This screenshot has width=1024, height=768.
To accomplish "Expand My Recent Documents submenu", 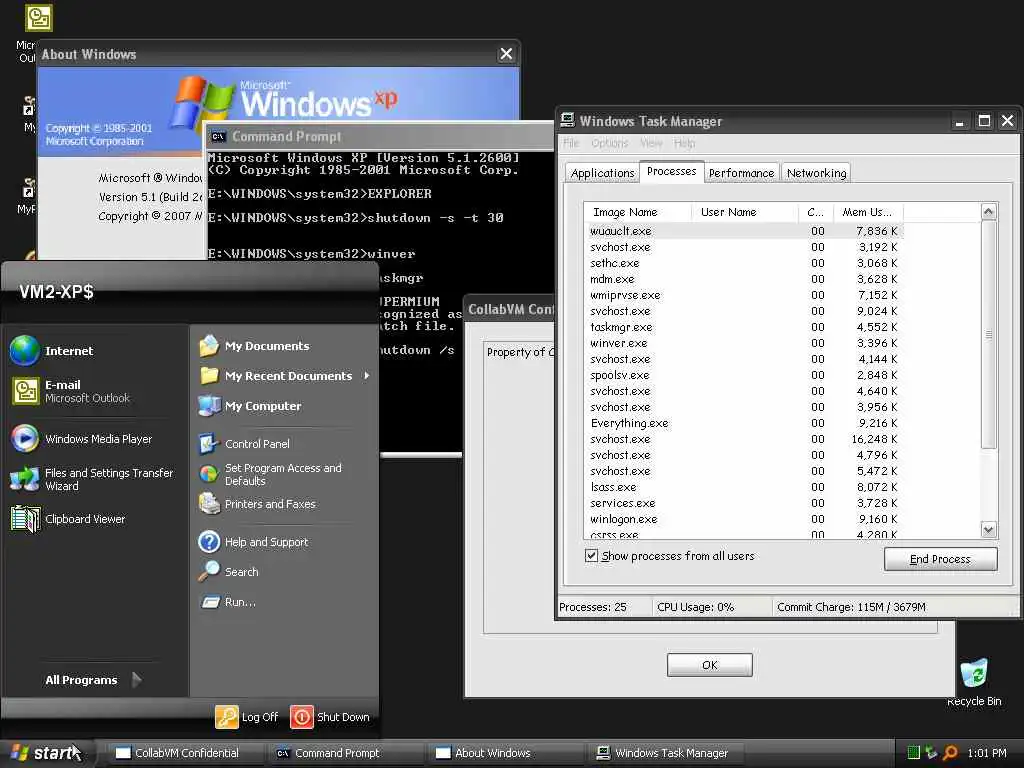I will point(284,376).
